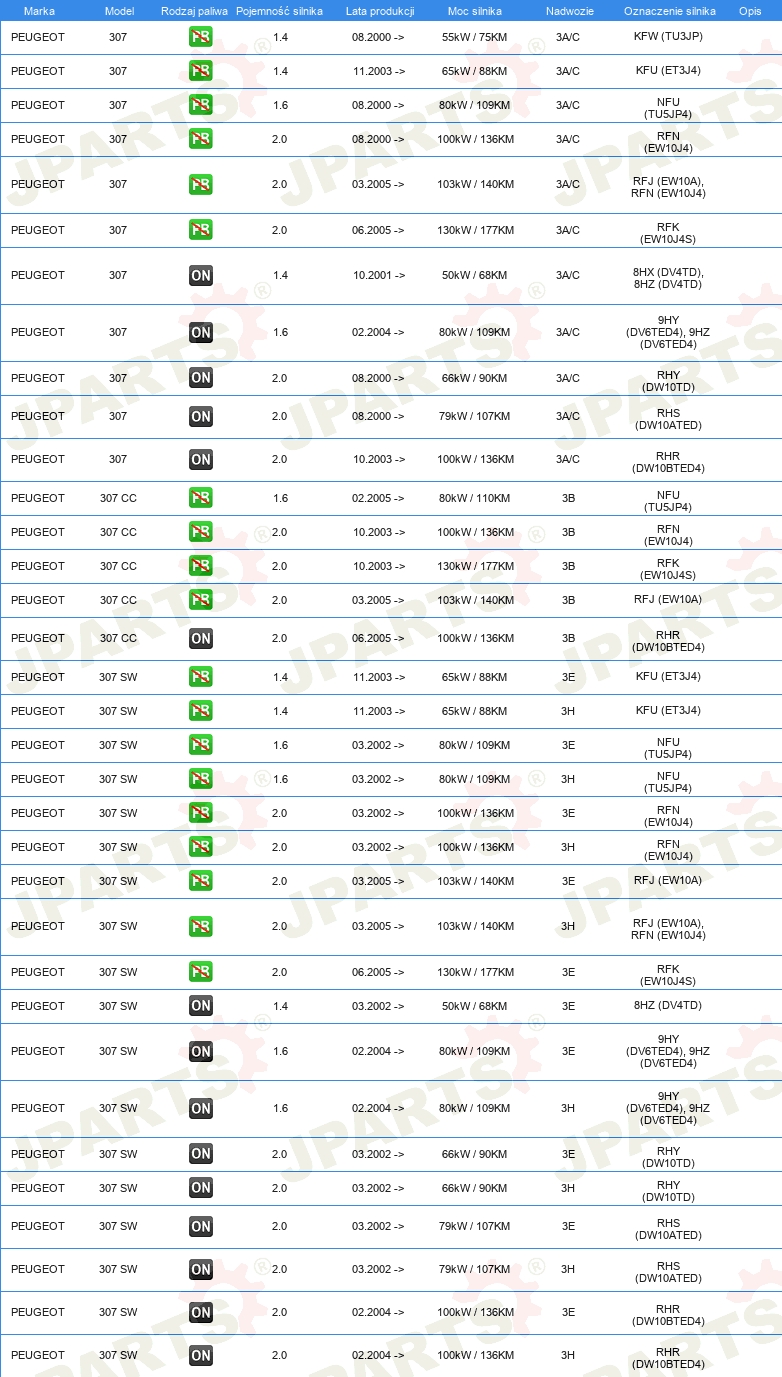Click the PB icon in the 307 CC RFJ (EW10A) row

(x=201, y=600)
